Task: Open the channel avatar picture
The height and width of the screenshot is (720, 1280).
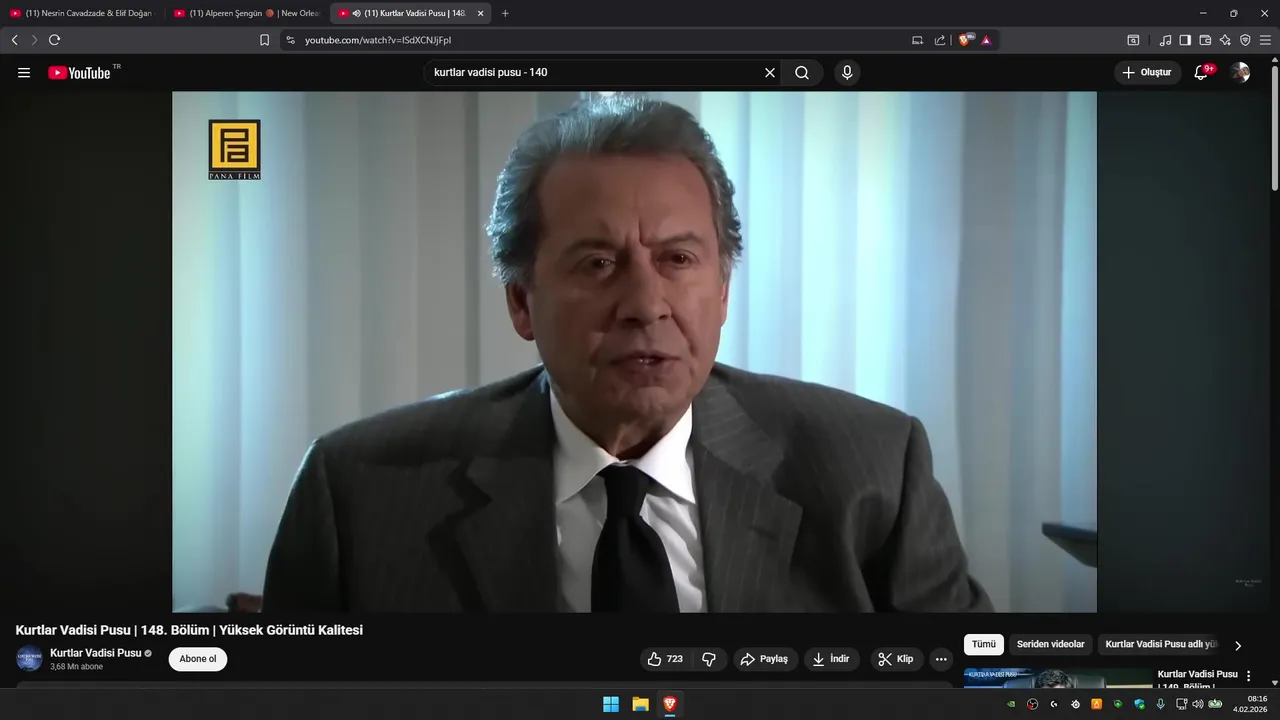Action: tap(29, 659)
